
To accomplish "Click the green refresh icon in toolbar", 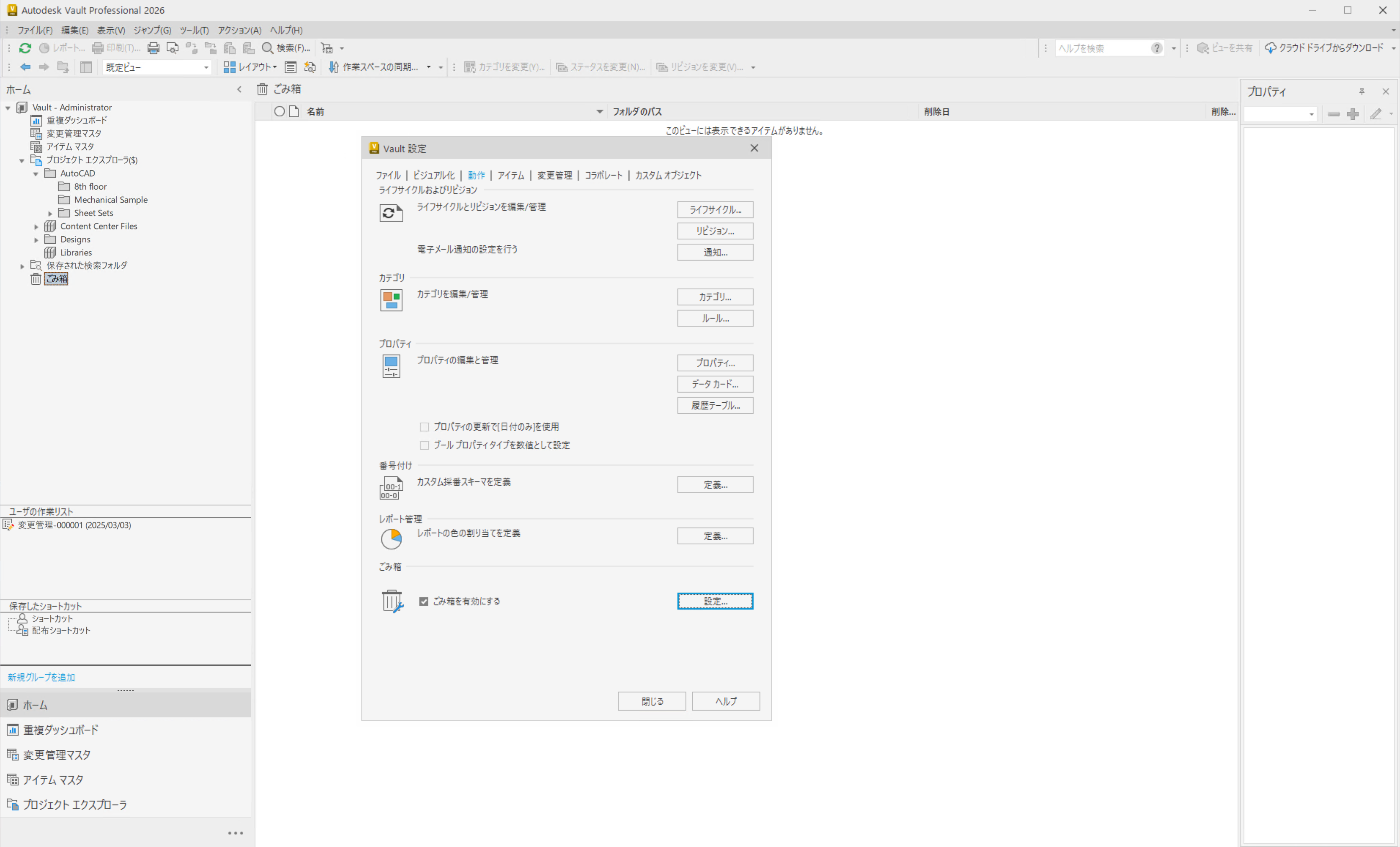I will 25,48.
